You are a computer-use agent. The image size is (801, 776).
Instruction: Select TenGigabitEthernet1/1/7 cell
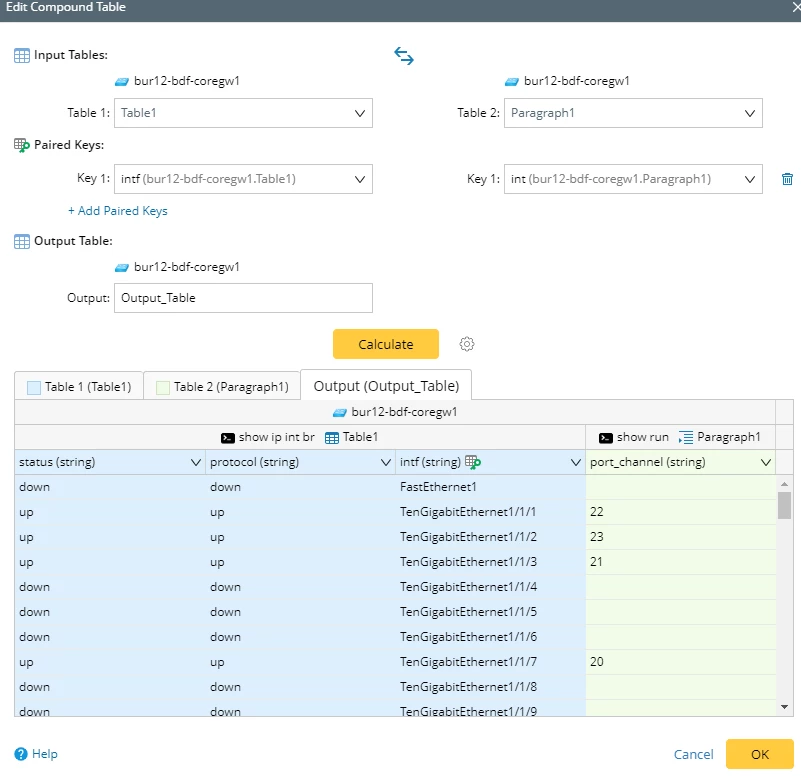click(490, 663)
